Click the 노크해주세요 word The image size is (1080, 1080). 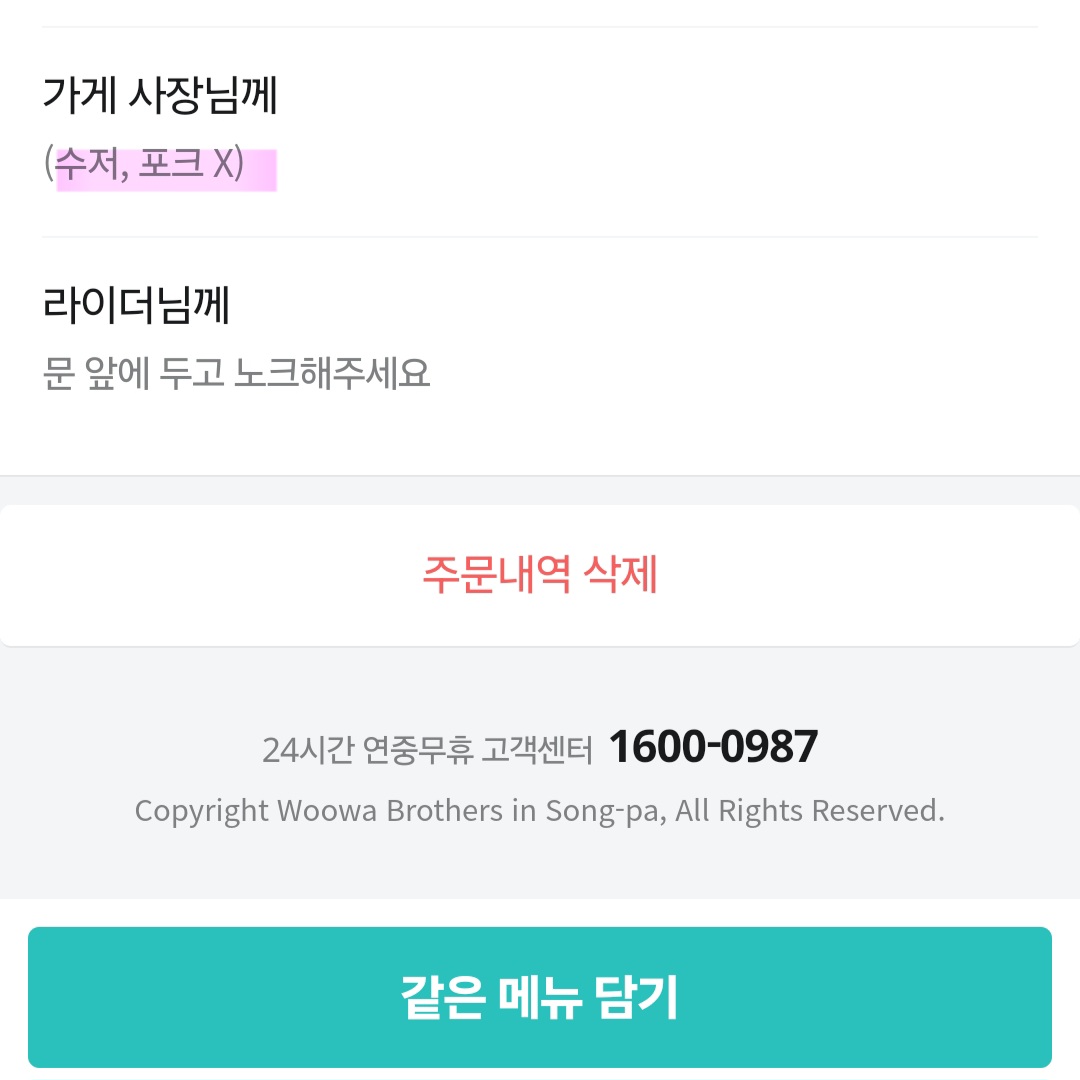[332, 373]
